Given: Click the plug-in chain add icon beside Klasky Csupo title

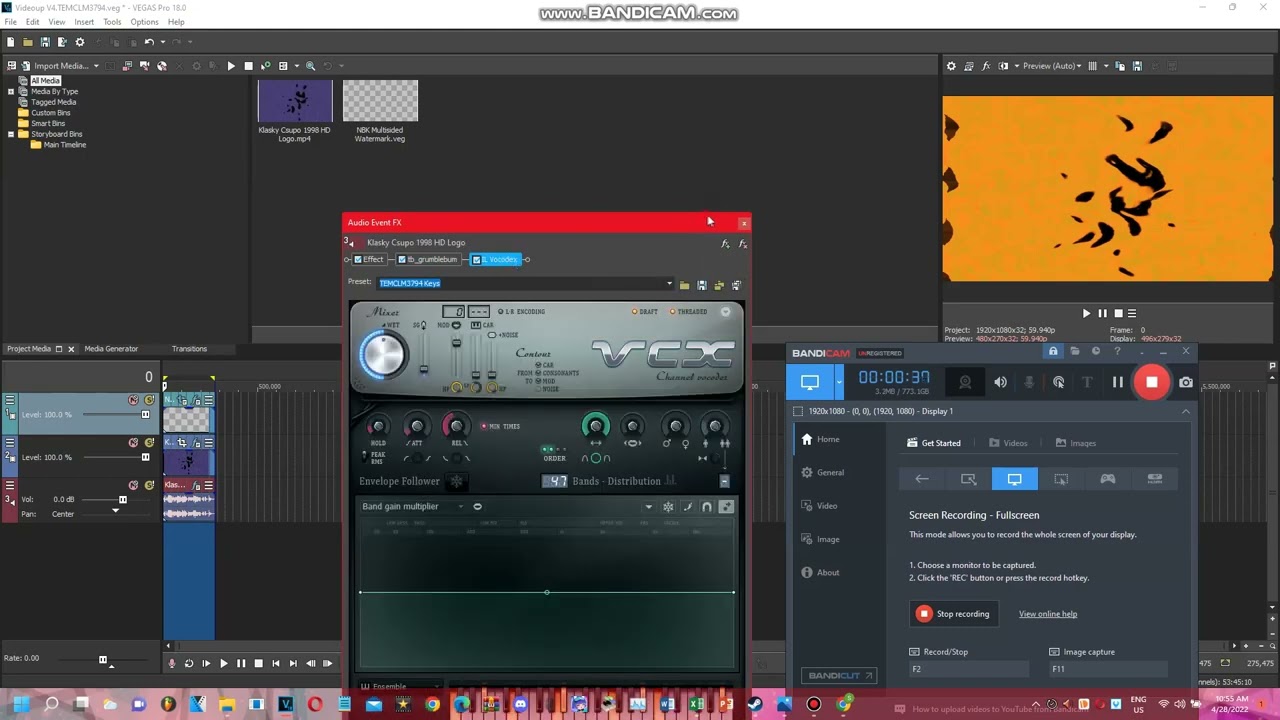Looking at the screenshot, I should [x=725, y=243].
